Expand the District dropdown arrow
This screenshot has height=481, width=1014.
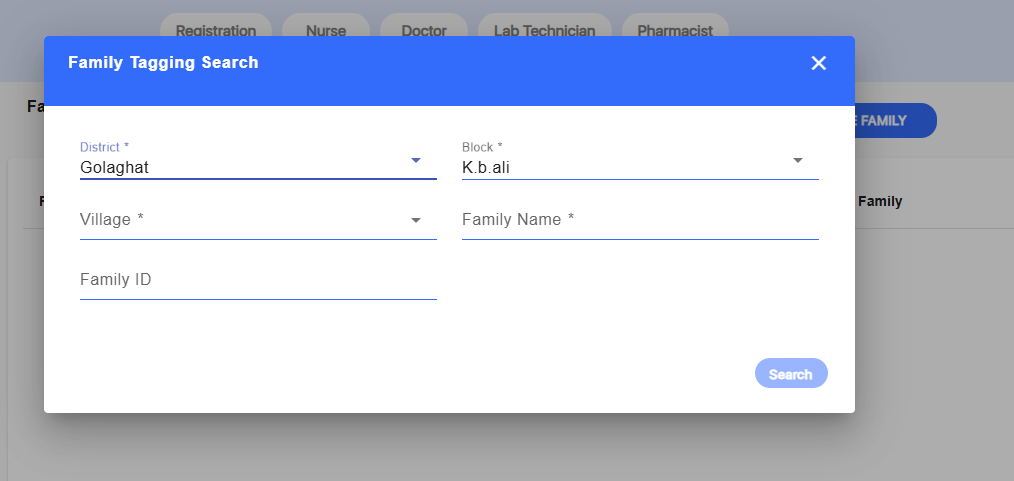coord(416,160)
